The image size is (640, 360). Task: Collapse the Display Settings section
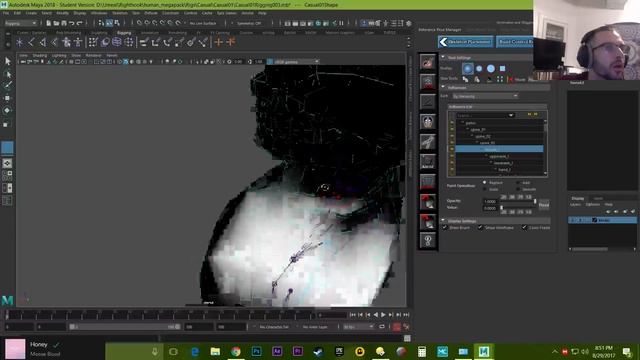(x=443, y=221)
